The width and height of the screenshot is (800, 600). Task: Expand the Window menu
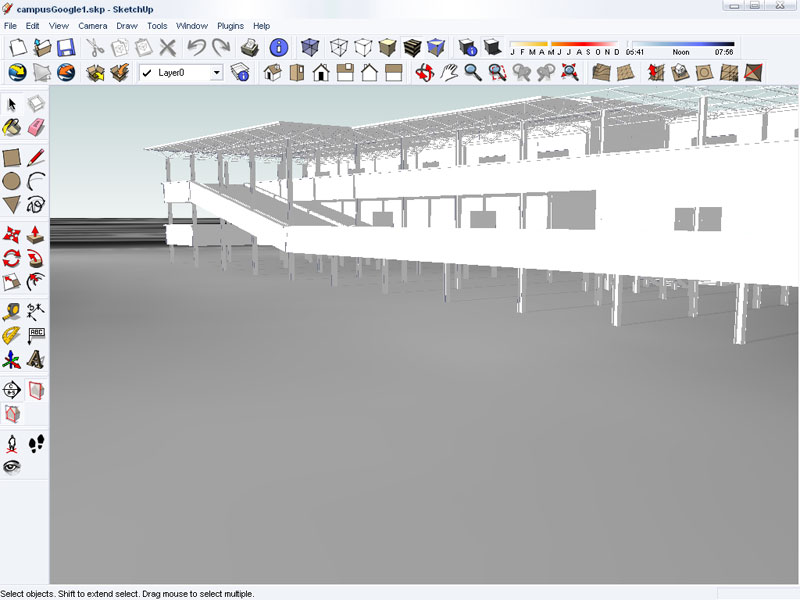coord(192,25)
